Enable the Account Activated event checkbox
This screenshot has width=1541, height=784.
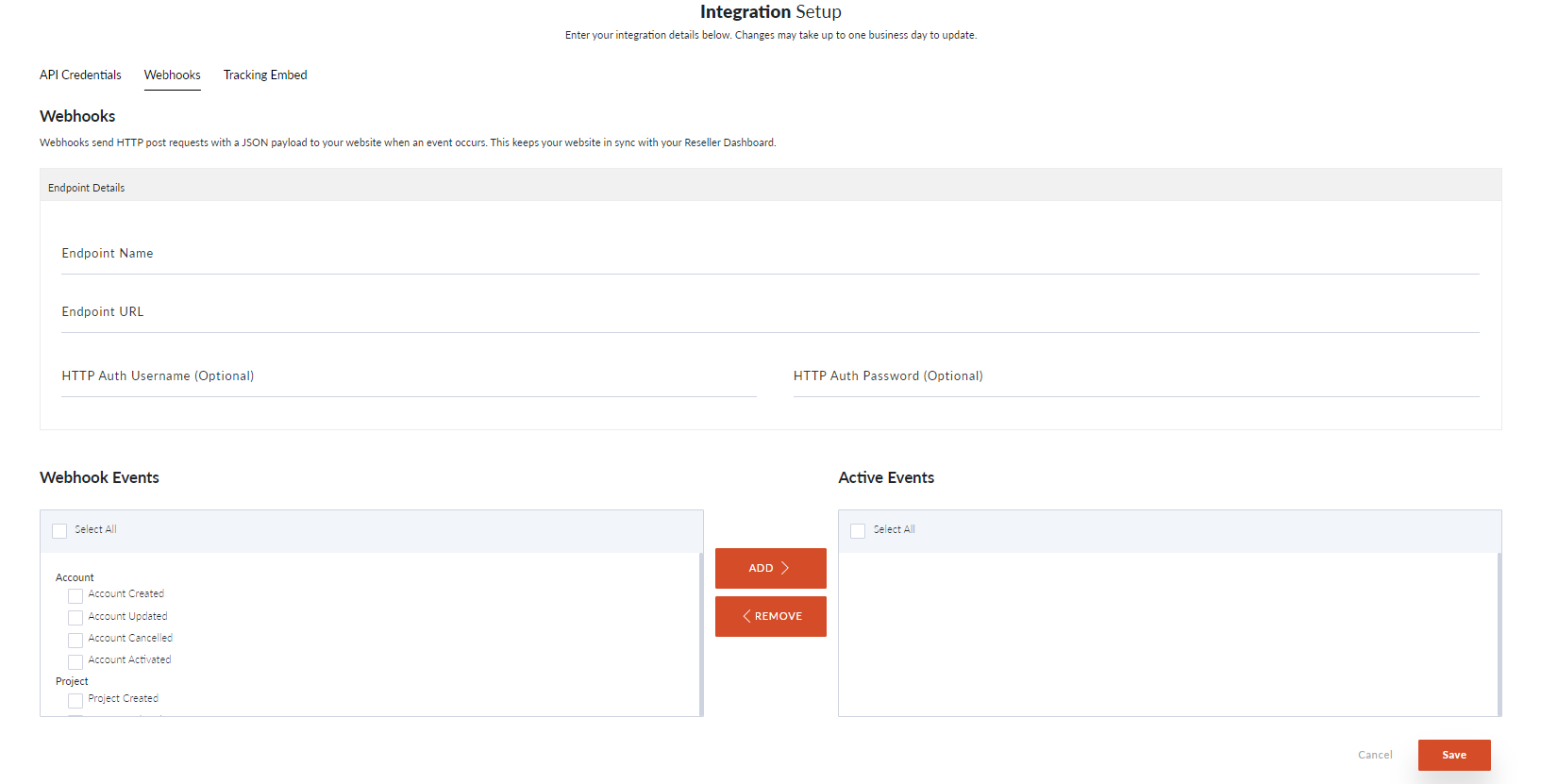tap(75, 661)
